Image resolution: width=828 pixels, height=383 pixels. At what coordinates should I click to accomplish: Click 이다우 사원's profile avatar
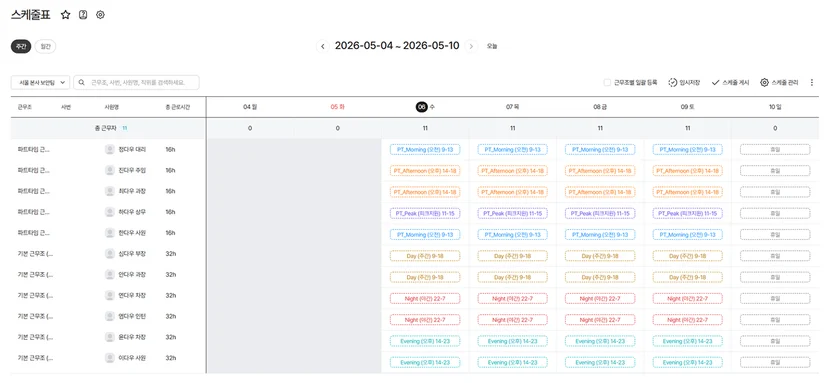tap(110, 358)
